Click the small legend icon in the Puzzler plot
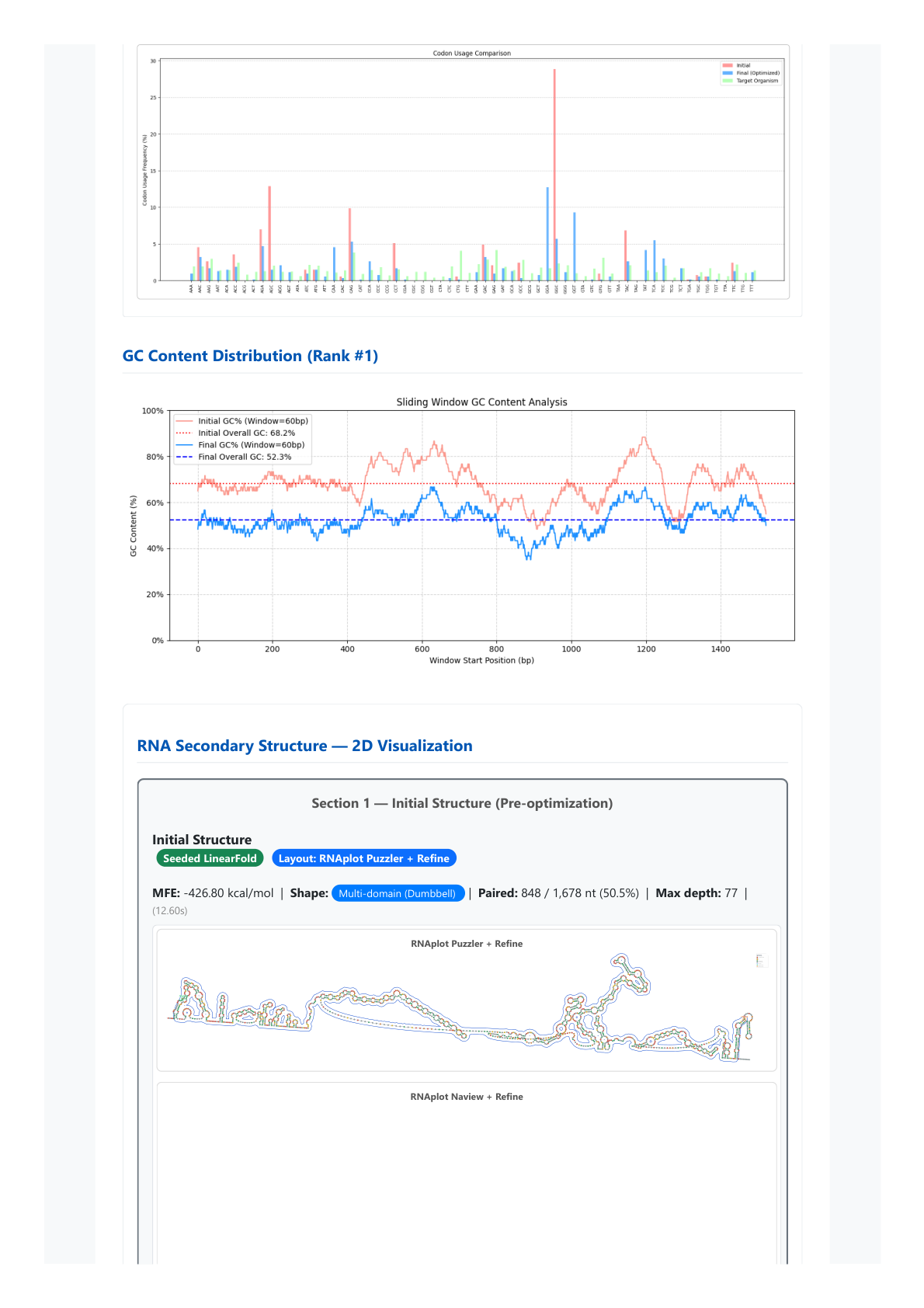Screen dimensions: 924x1308 pyautogui.click(x=760, y=961)
